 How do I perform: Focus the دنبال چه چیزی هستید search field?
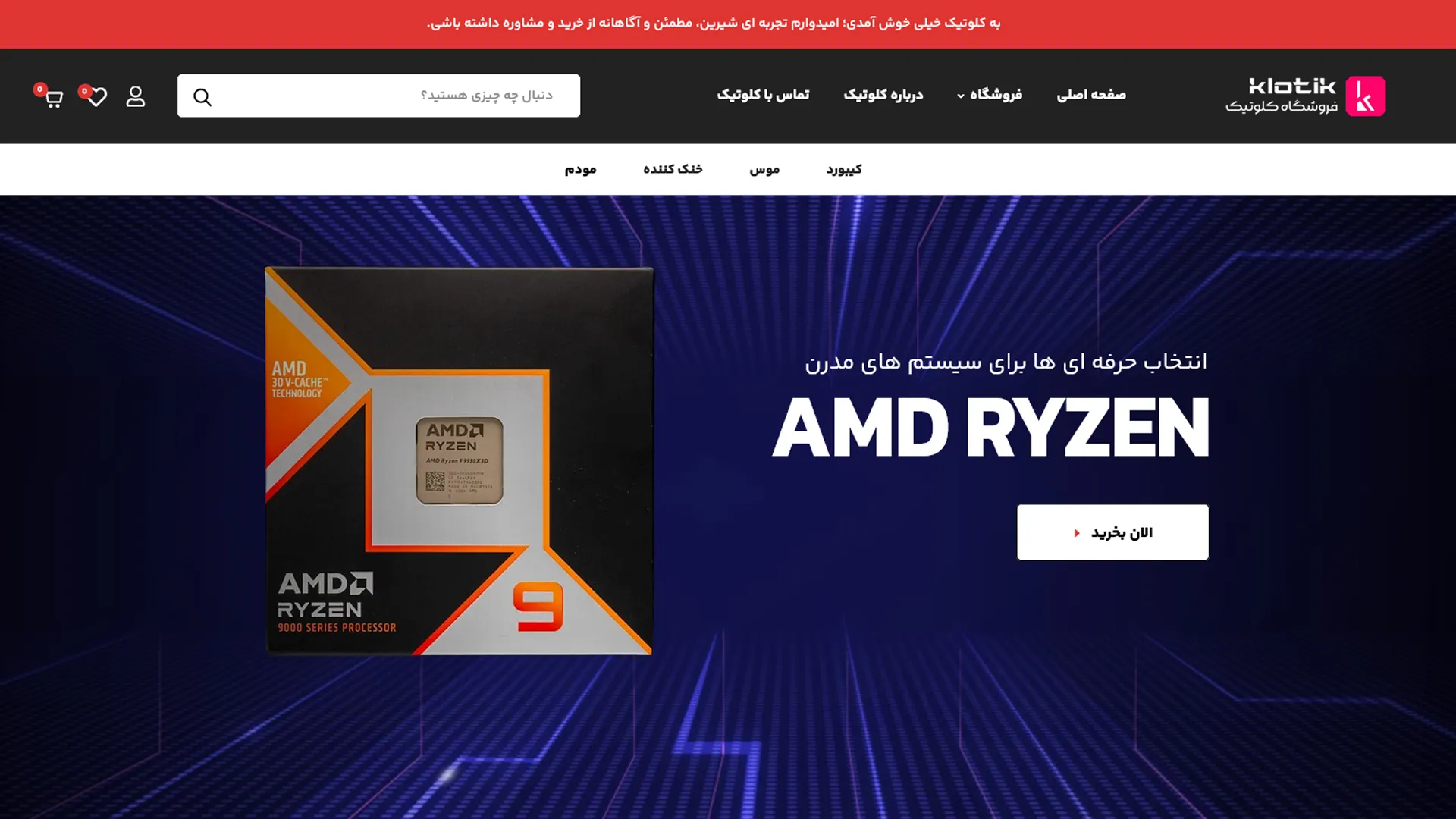[378, 96]
